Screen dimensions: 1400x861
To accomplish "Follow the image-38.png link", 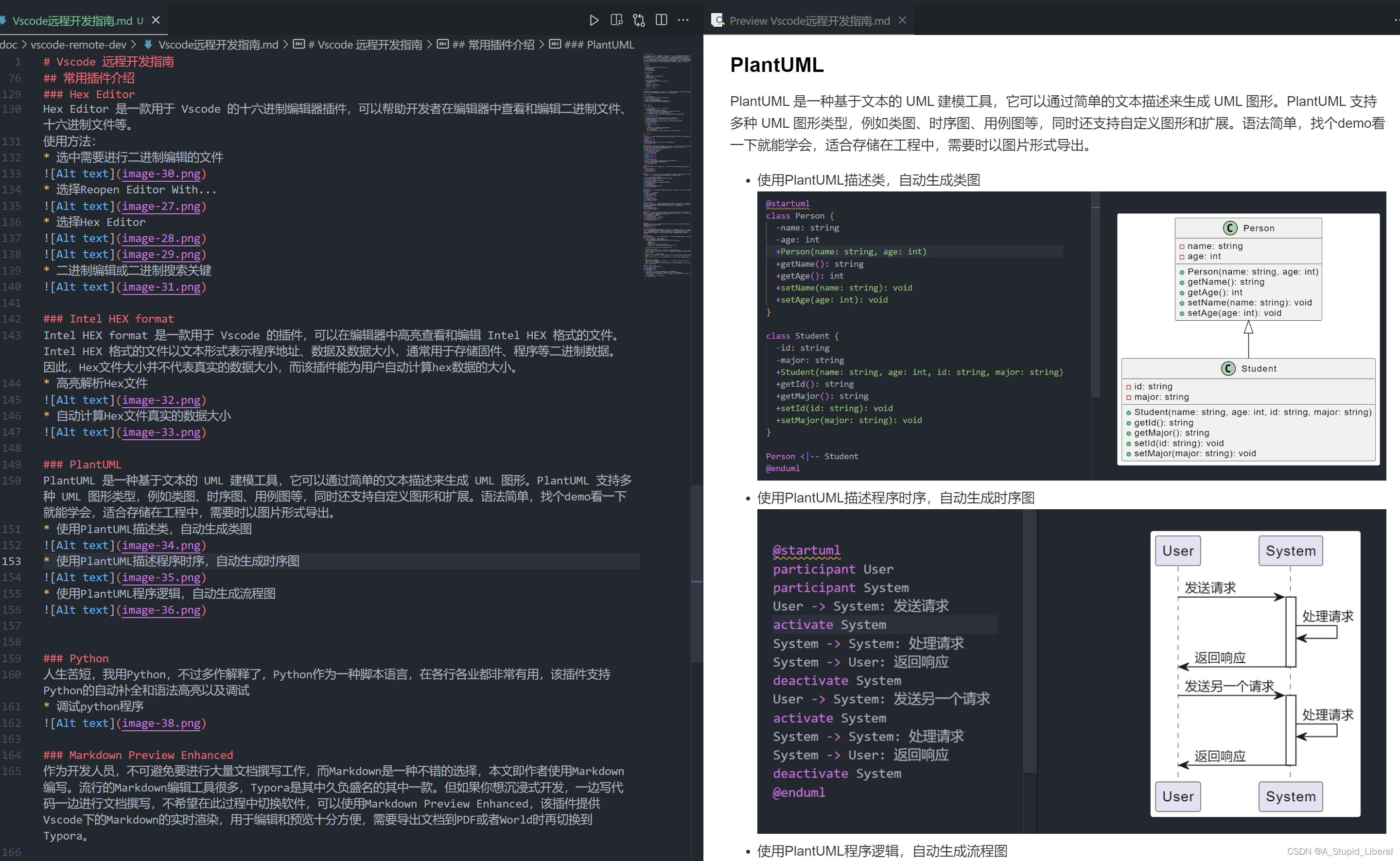I will click(x=161, y=723).
